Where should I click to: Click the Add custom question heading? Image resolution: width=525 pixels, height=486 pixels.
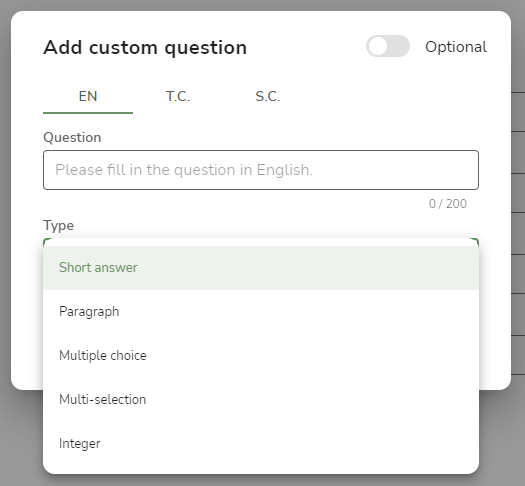(145, 47)
